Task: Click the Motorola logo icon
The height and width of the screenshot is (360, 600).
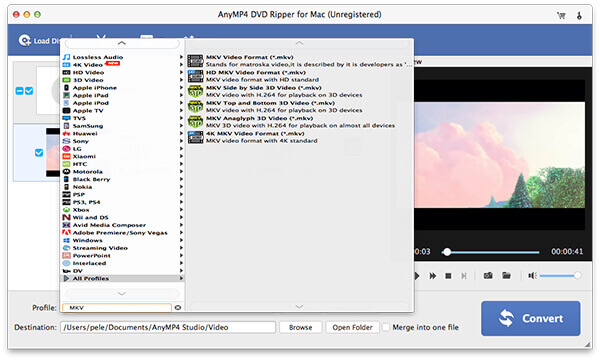Action: [66, 172]
